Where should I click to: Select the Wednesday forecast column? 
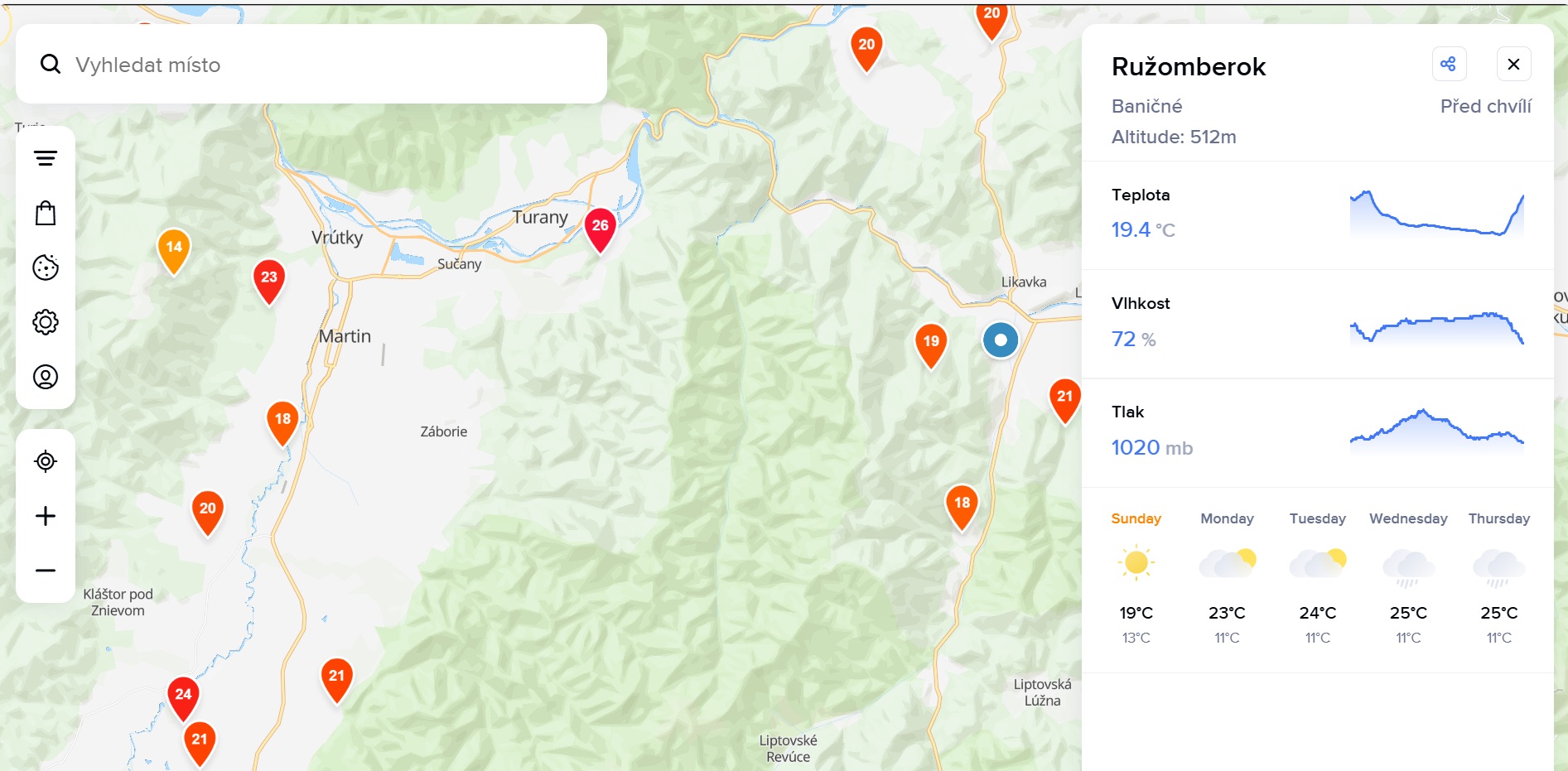pos(1408,577)
